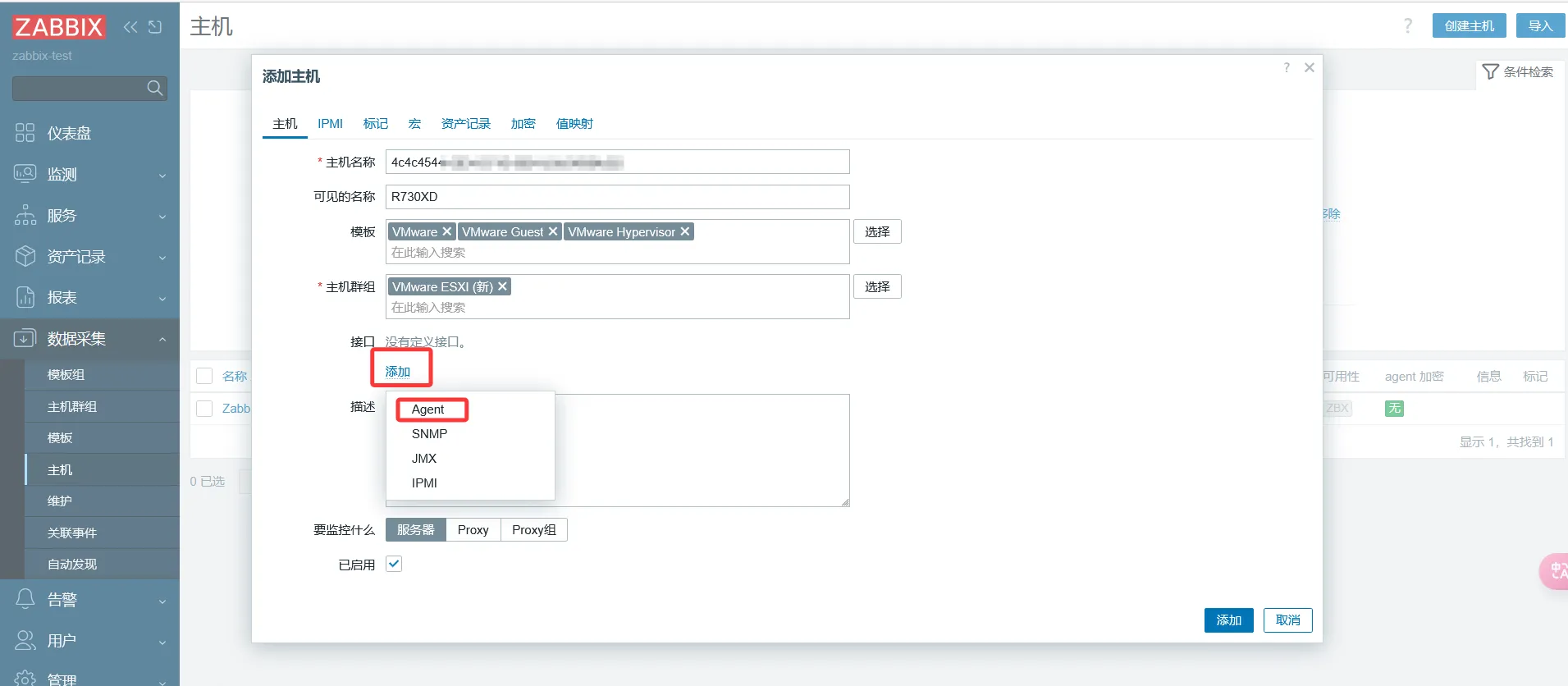Switch to the 值映射 value mapping tab

click(x=574, y=123)
